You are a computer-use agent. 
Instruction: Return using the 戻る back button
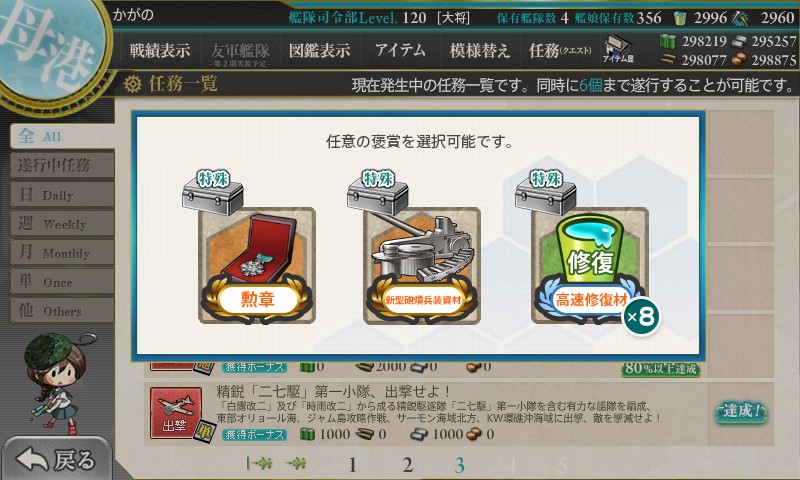[x=56, y=459]
